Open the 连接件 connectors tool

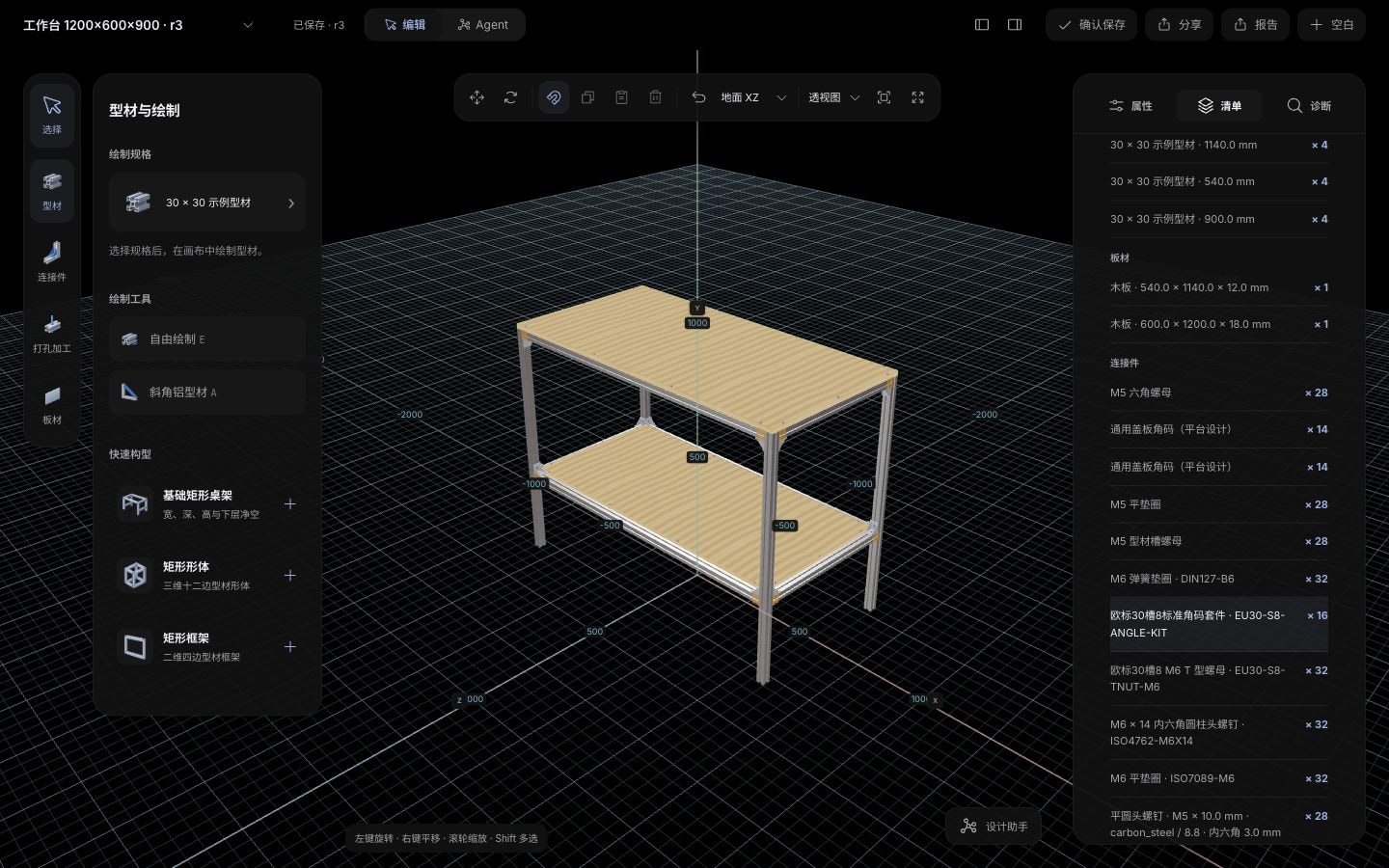52,261
